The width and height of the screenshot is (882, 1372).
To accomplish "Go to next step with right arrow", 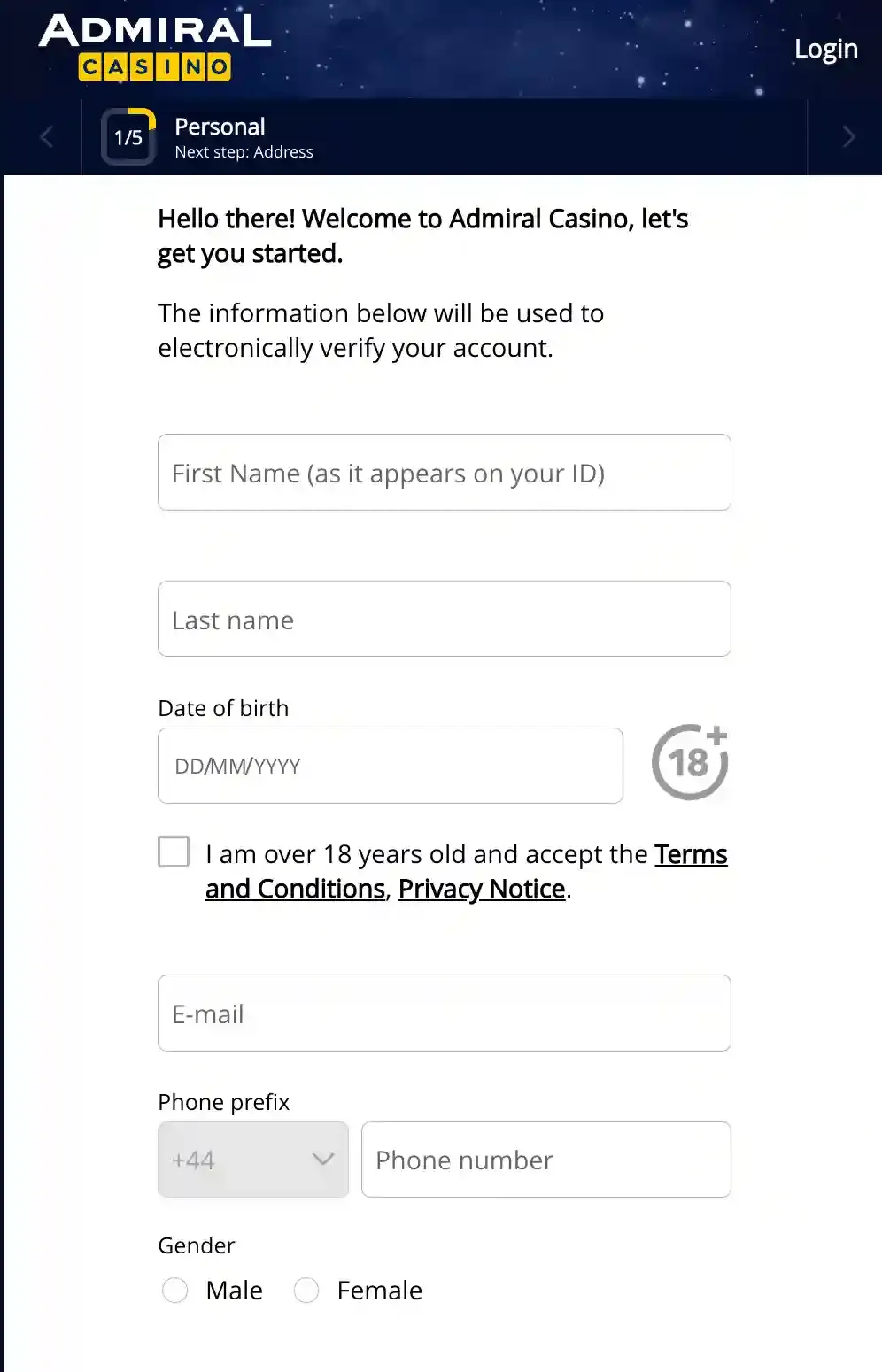I will pyautogui.click(x=848, y=137).
